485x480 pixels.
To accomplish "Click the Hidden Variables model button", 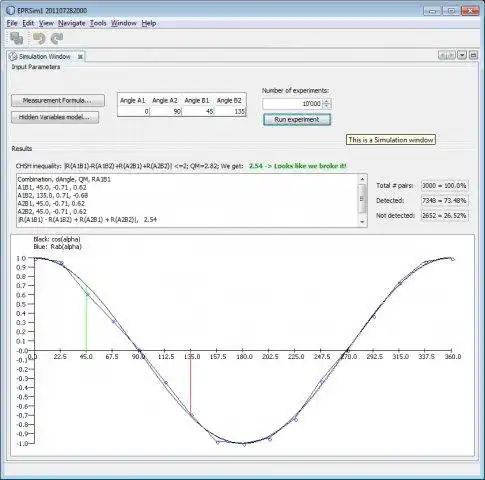I will point(55,117).
